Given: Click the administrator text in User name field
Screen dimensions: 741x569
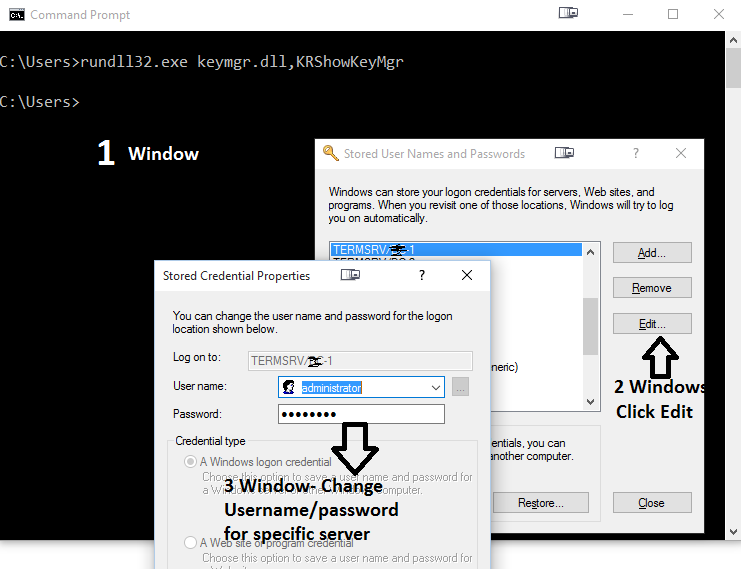Looking at the screenshot, I should pyautogui.click(x=331, y=388).
